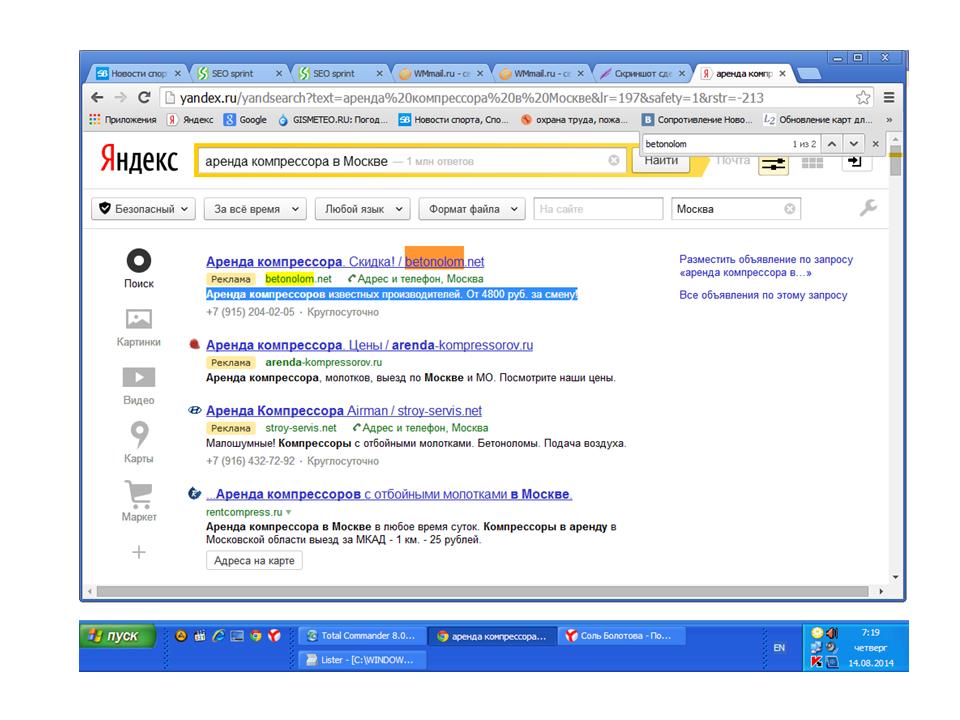Open the Airman / stroy-servis.net ad link
Image resolution: width=960 pixels, height=720 pixels.
[343, 410]
